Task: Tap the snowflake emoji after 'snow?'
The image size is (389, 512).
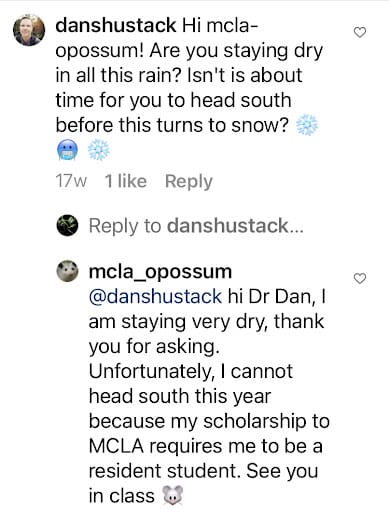Action: click(307, 126)
